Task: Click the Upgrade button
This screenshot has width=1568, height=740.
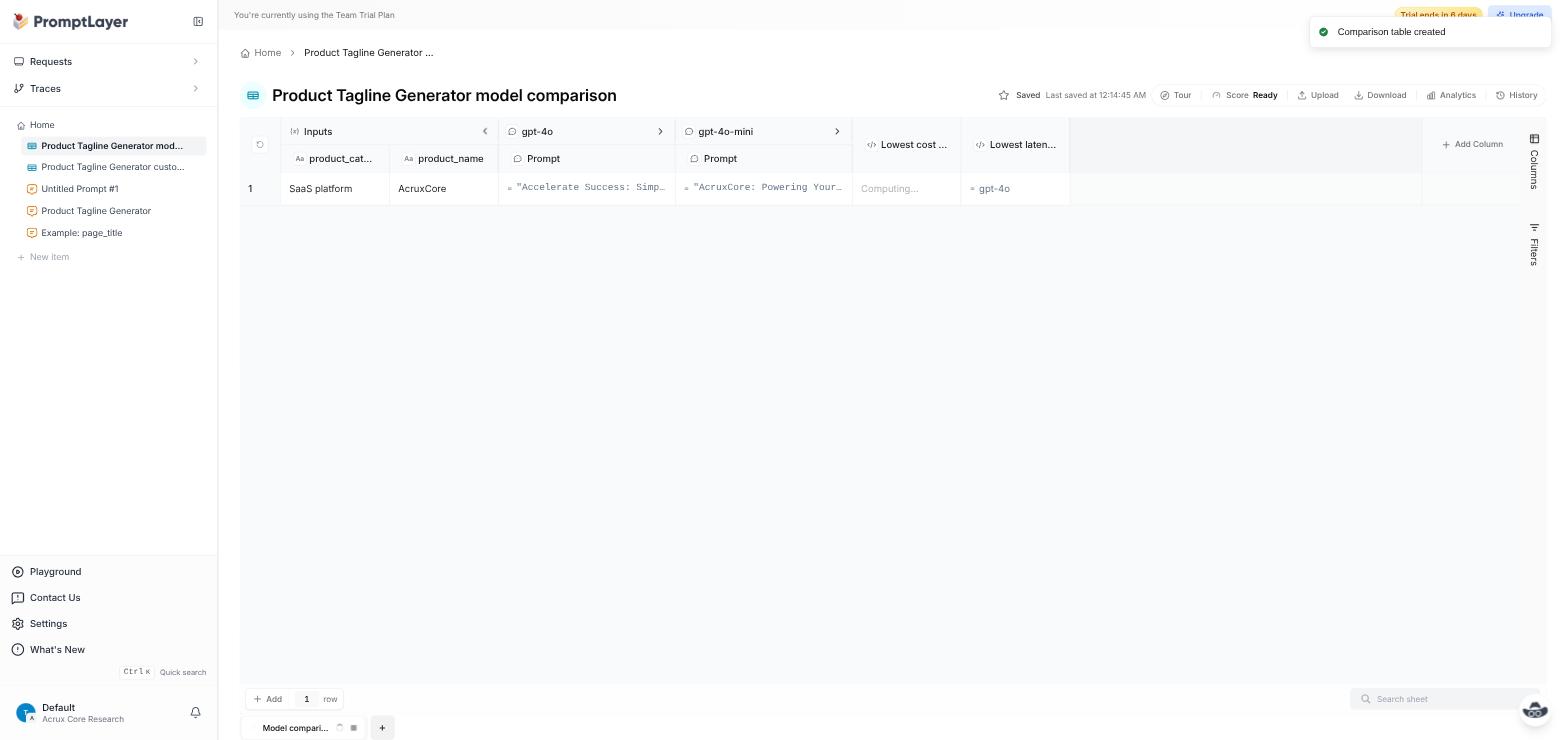Action: 1520,15
